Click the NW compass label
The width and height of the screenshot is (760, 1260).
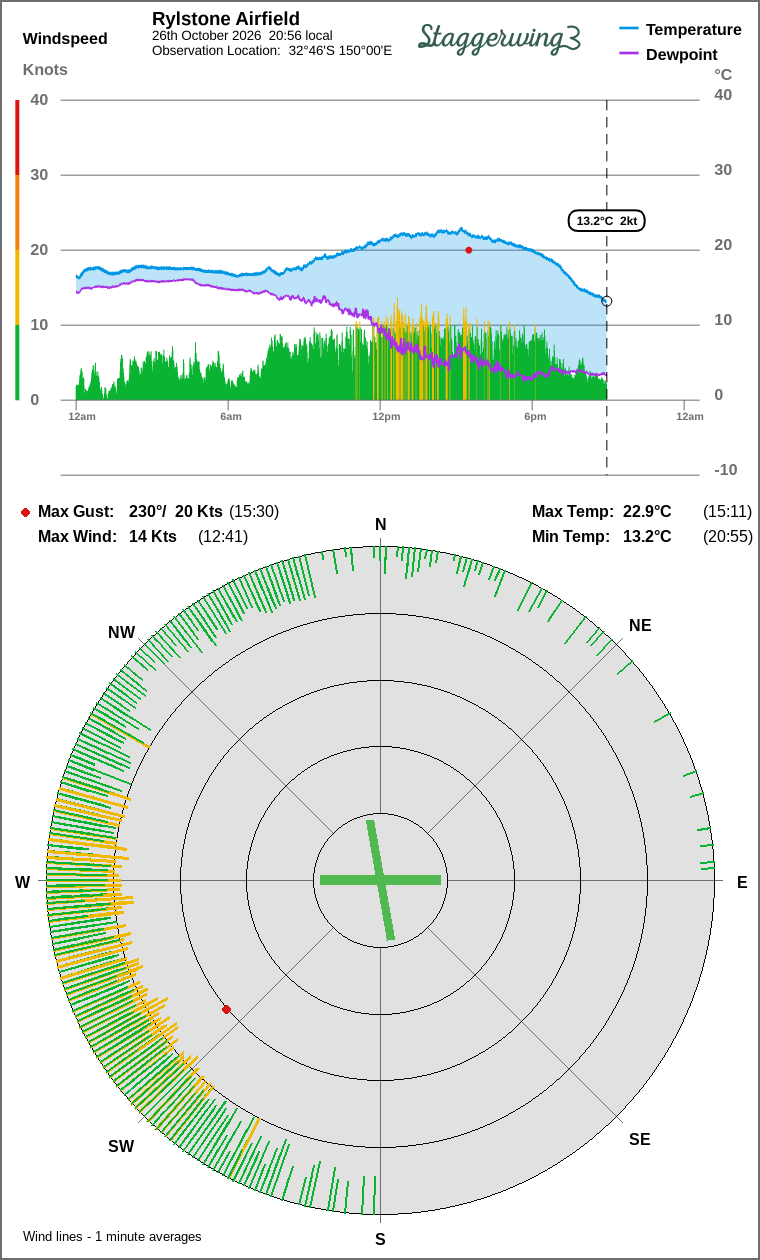tap(122, 632)
